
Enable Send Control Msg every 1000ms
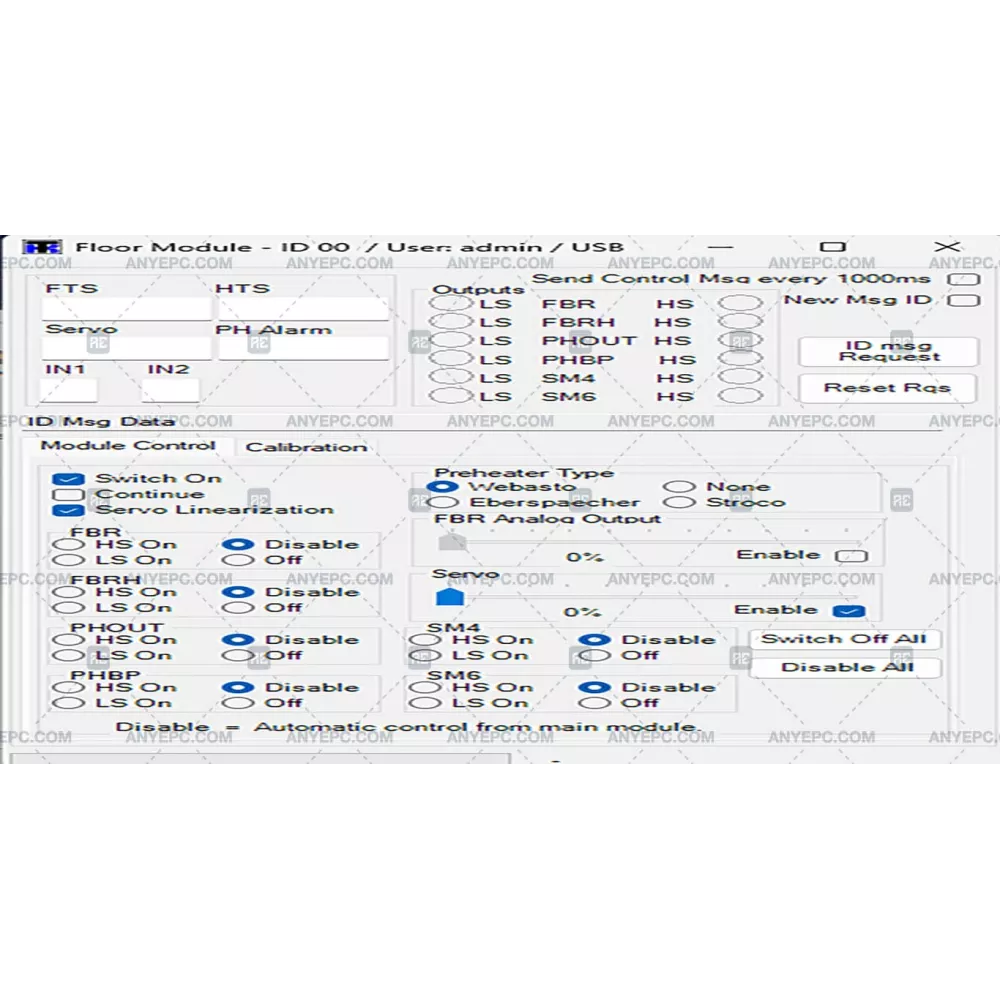(x=964, y=279)
